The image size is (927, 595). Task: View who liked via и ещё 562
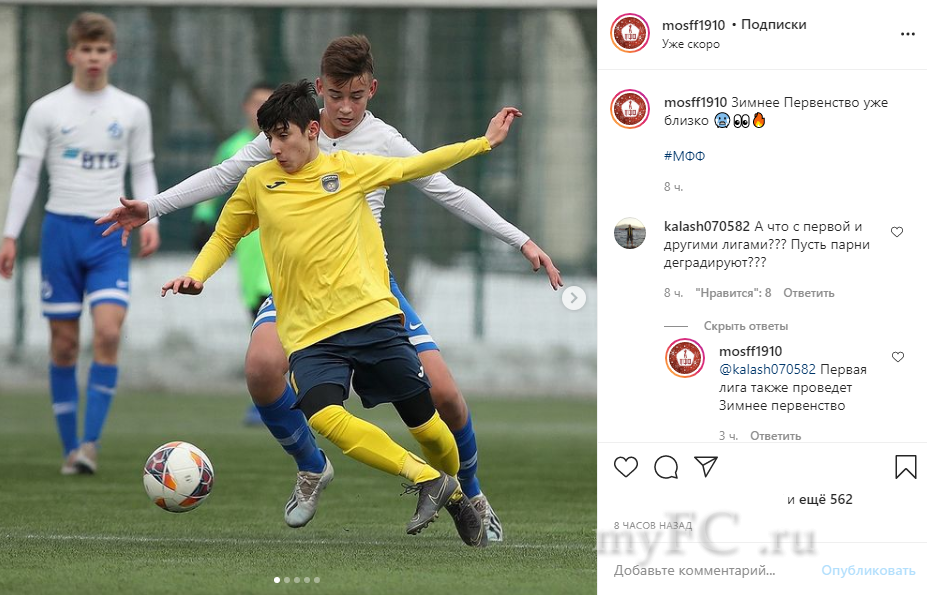click(x=819, y=499)
